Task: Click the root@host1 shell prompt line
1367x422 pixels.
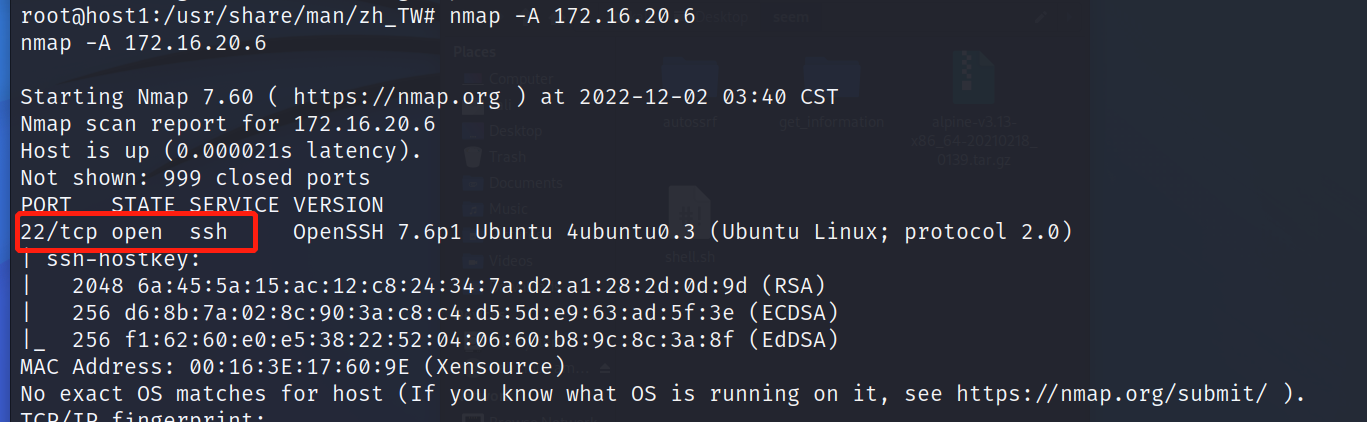Action: (x=357, y=17)
